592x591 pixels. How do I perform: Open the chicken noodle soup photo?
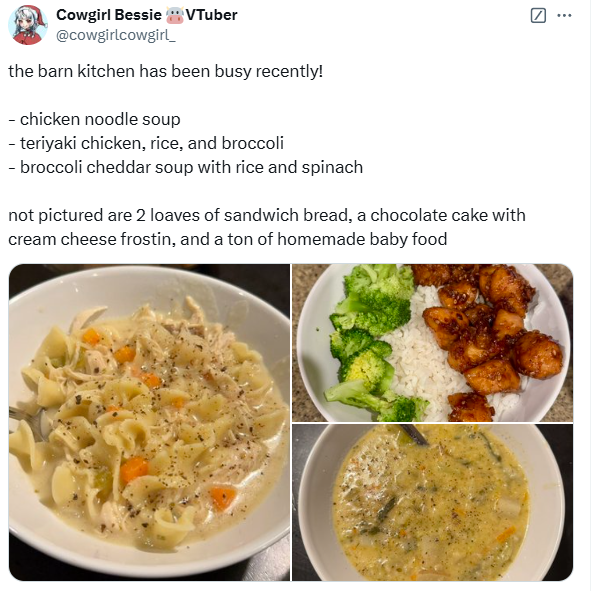(x=150, y=422)
